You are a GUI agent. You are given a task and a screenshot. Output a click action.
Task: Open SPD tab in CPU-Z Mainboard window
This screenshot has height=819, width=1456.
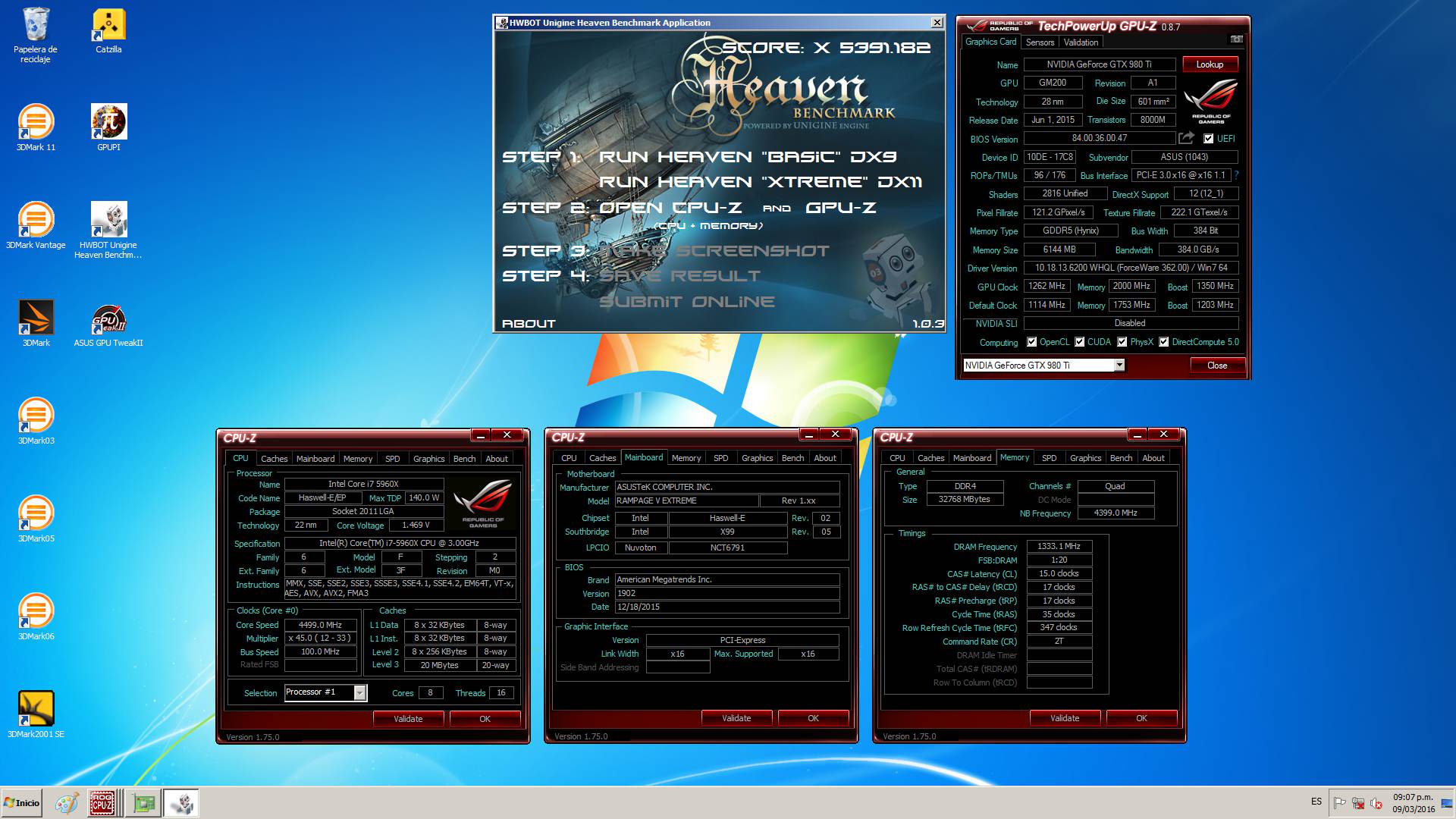[721, 458]
